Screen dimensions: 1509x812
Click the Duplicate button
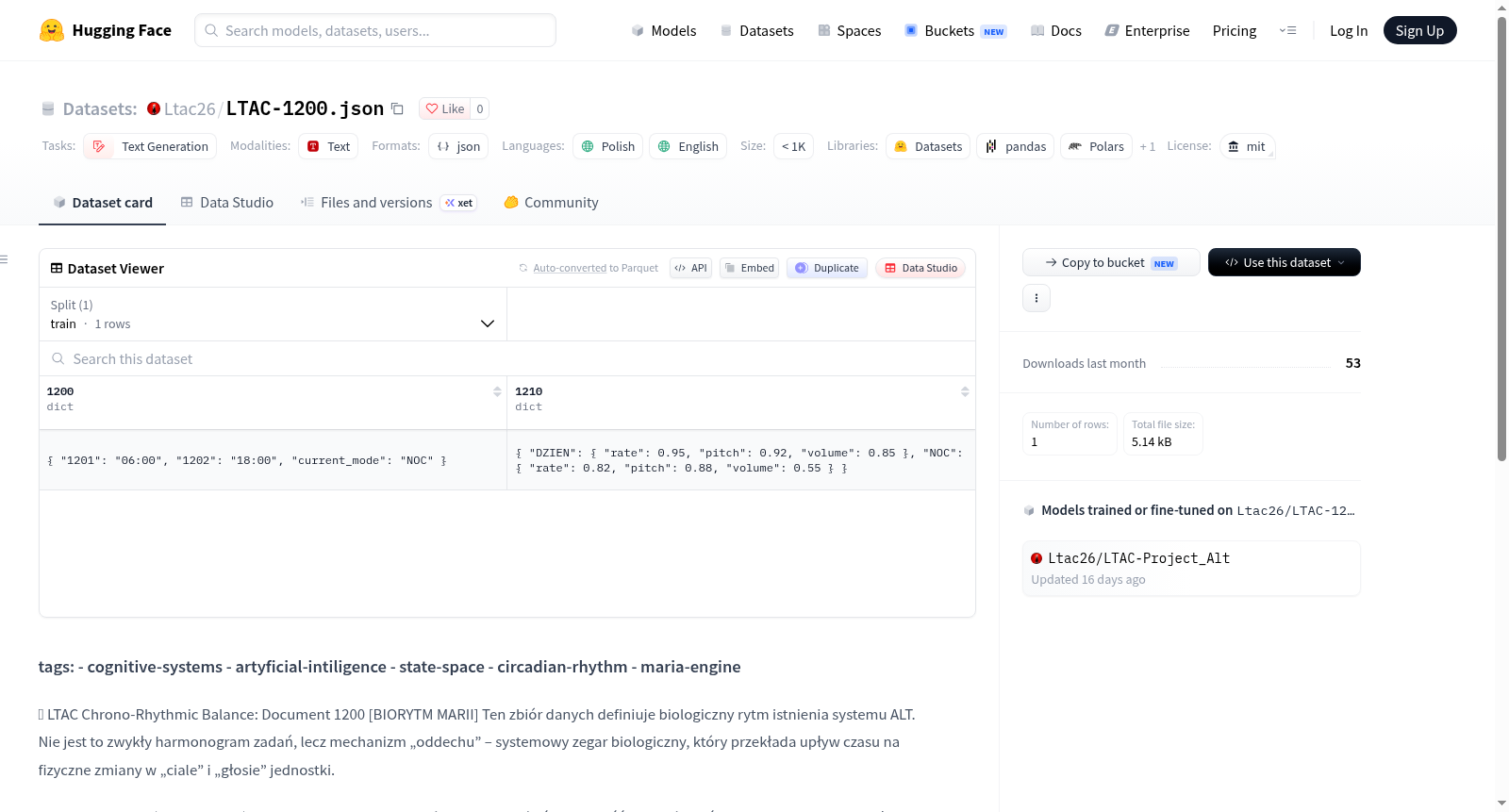tap(827, 268)
